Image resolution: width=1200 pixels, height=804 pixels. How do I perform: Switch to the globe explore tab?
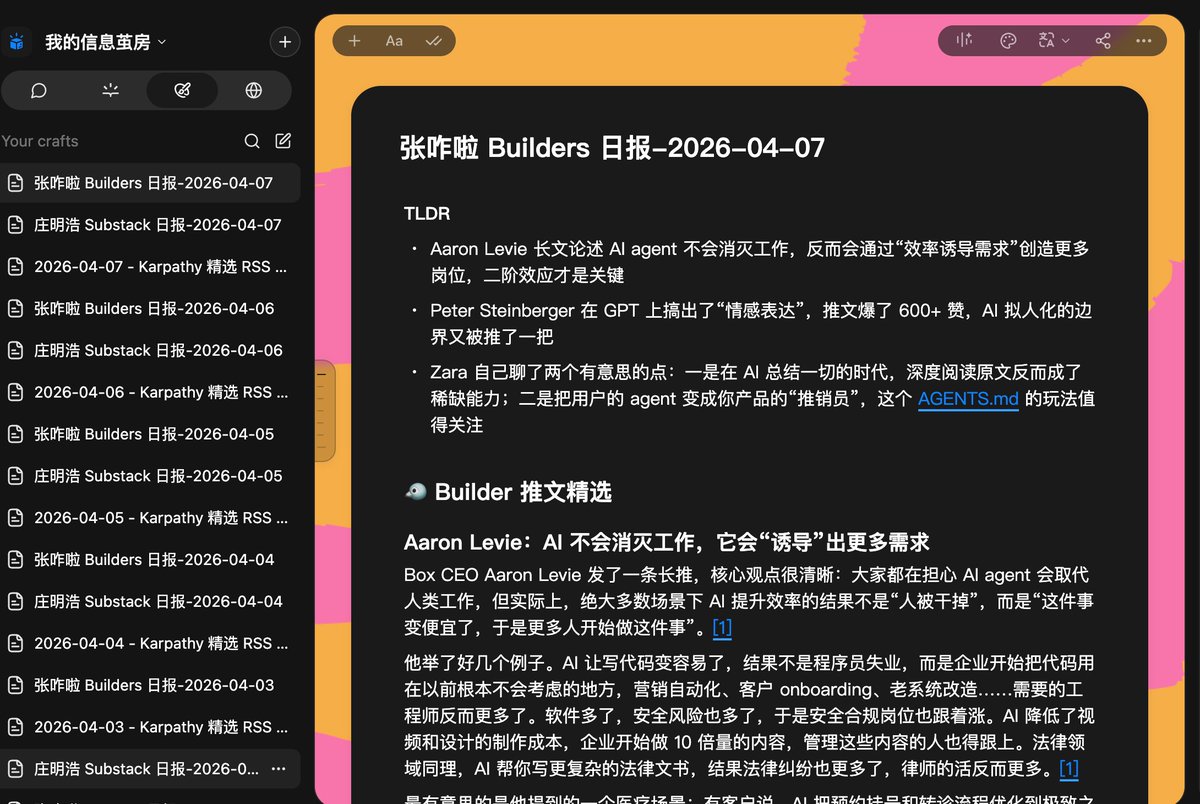254,91
